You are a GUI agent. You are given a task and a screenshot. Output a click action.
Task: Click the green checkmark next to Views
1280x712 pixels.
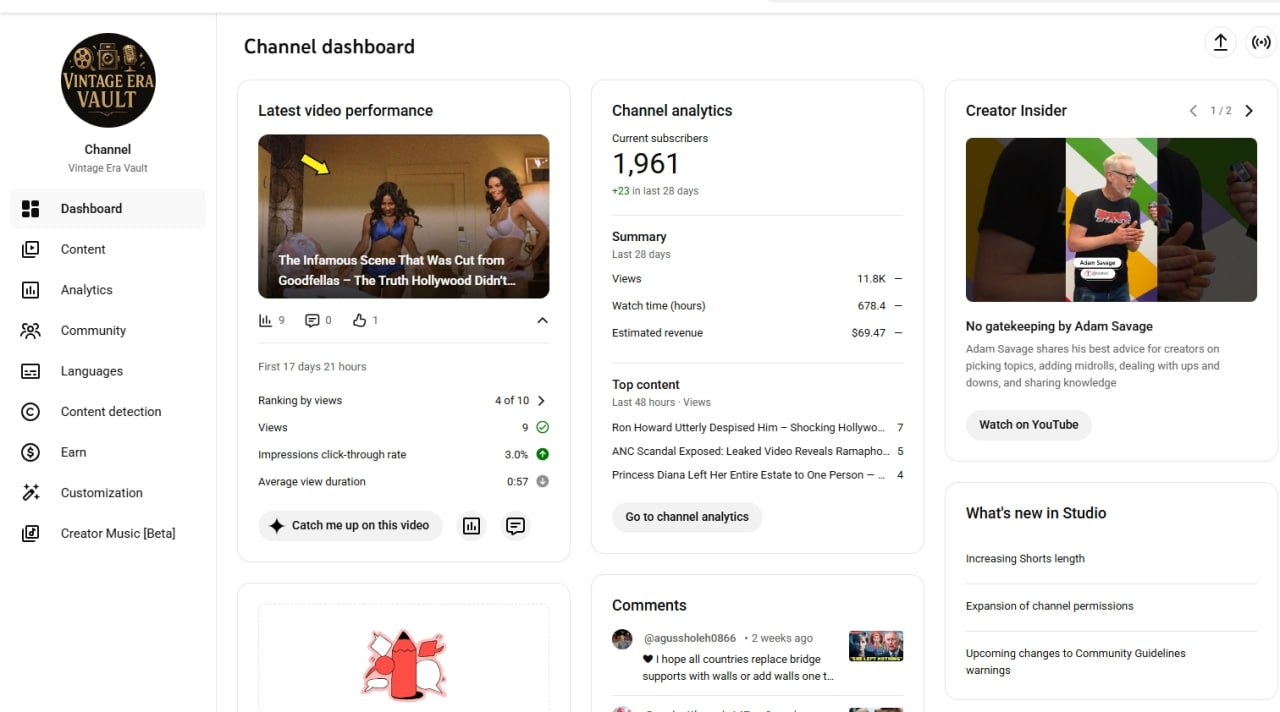pos(542,427)
